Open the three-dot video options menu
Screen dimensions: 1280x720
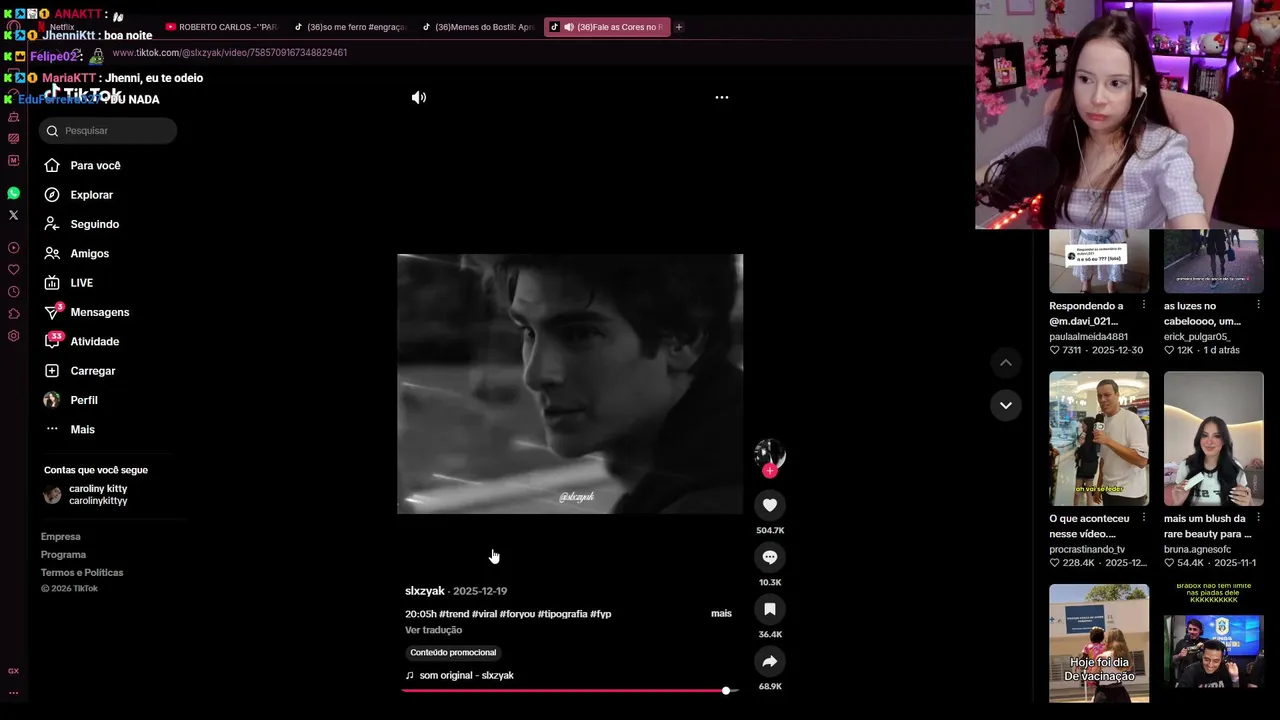tap(721, 97)
